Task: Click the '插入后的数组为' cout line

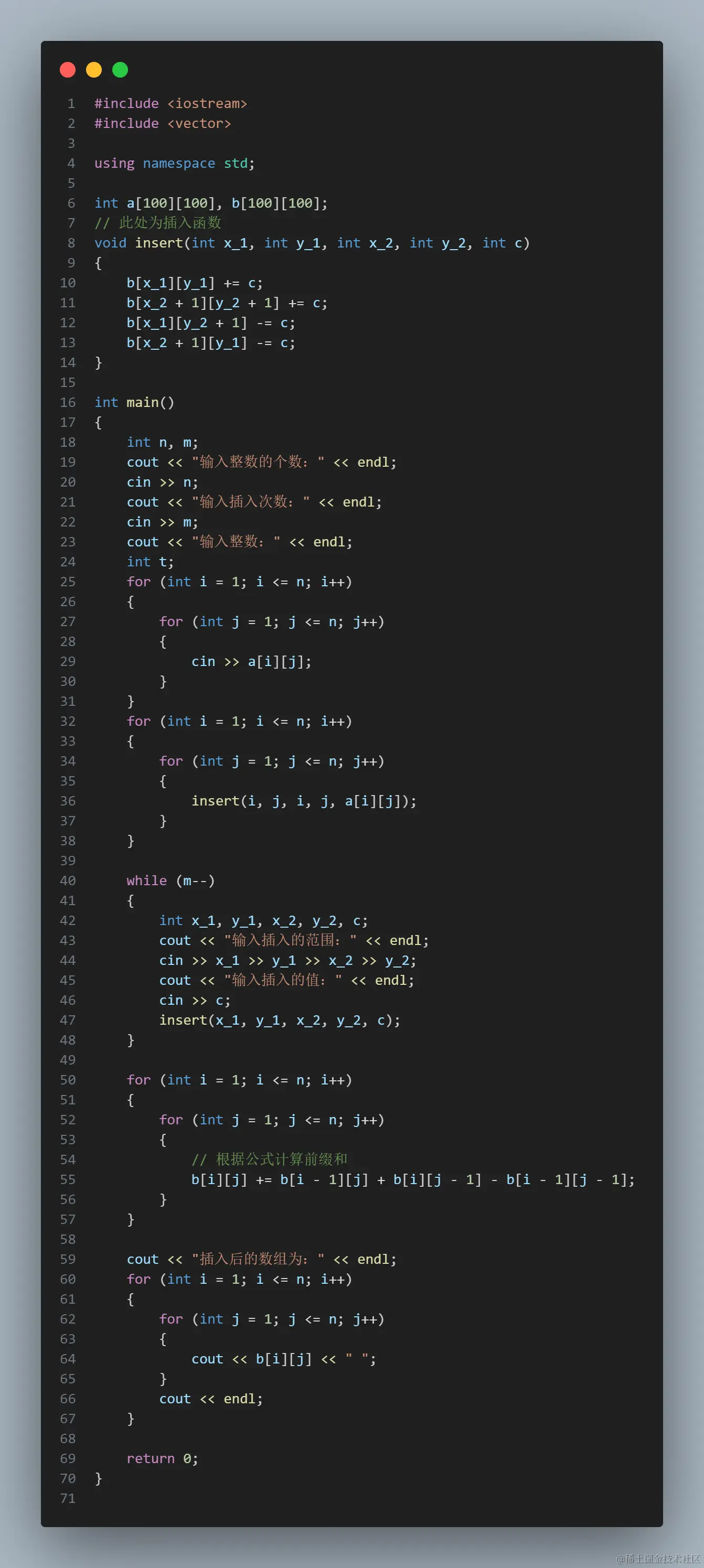Action: (x=261, y=1260)
